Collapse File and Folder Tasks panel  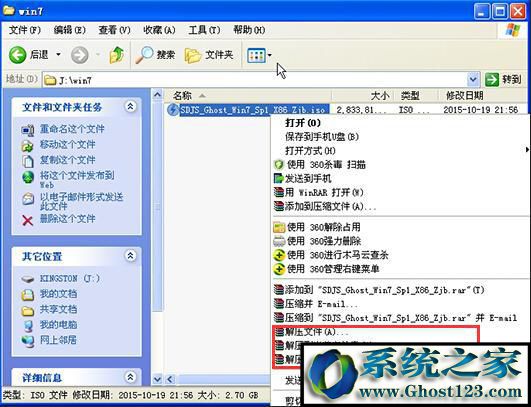(x=130, y=107)
